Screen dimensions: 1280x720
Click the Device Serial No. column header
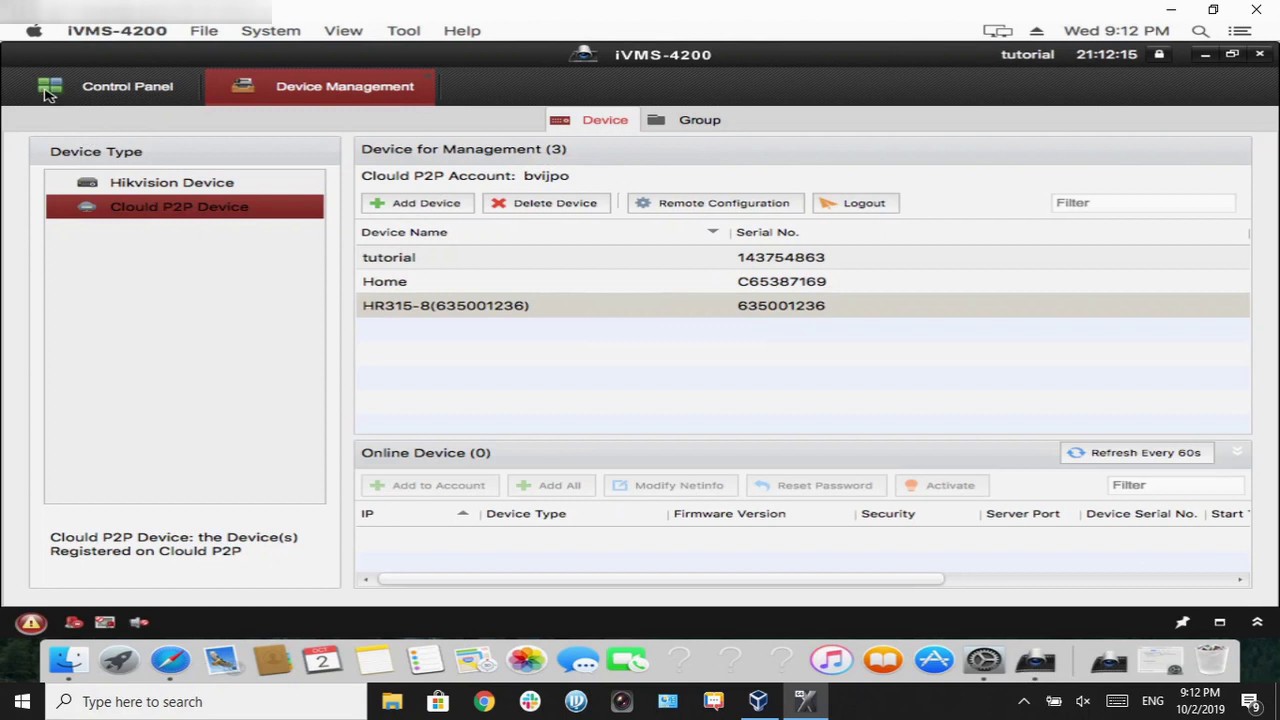coord(1141,514)
